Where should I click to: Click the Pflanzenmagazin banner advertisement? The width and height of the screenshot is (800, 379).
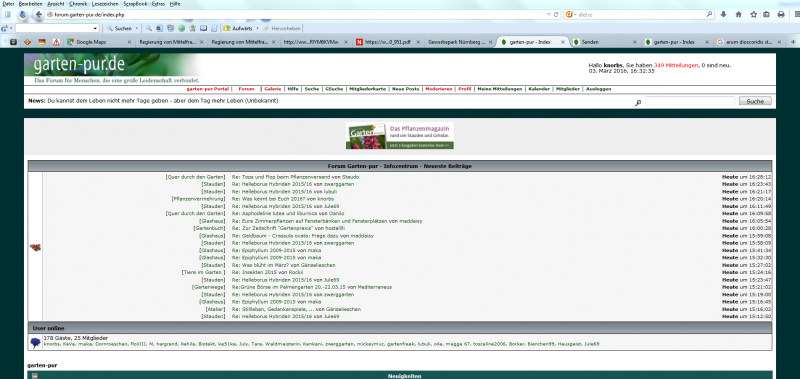coord(399,136)
